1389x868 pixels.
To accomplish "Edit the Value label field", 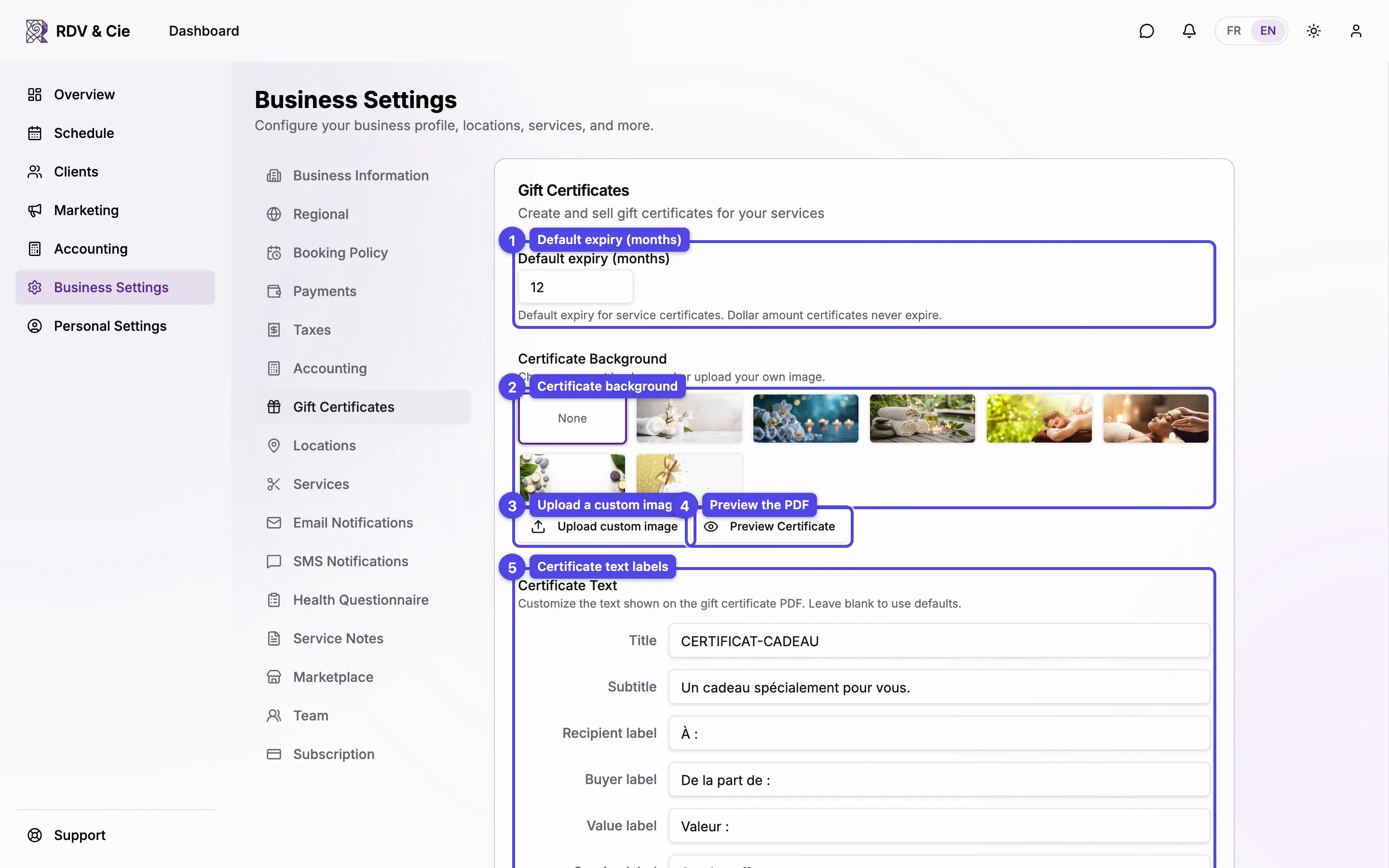I will [939, 826].
